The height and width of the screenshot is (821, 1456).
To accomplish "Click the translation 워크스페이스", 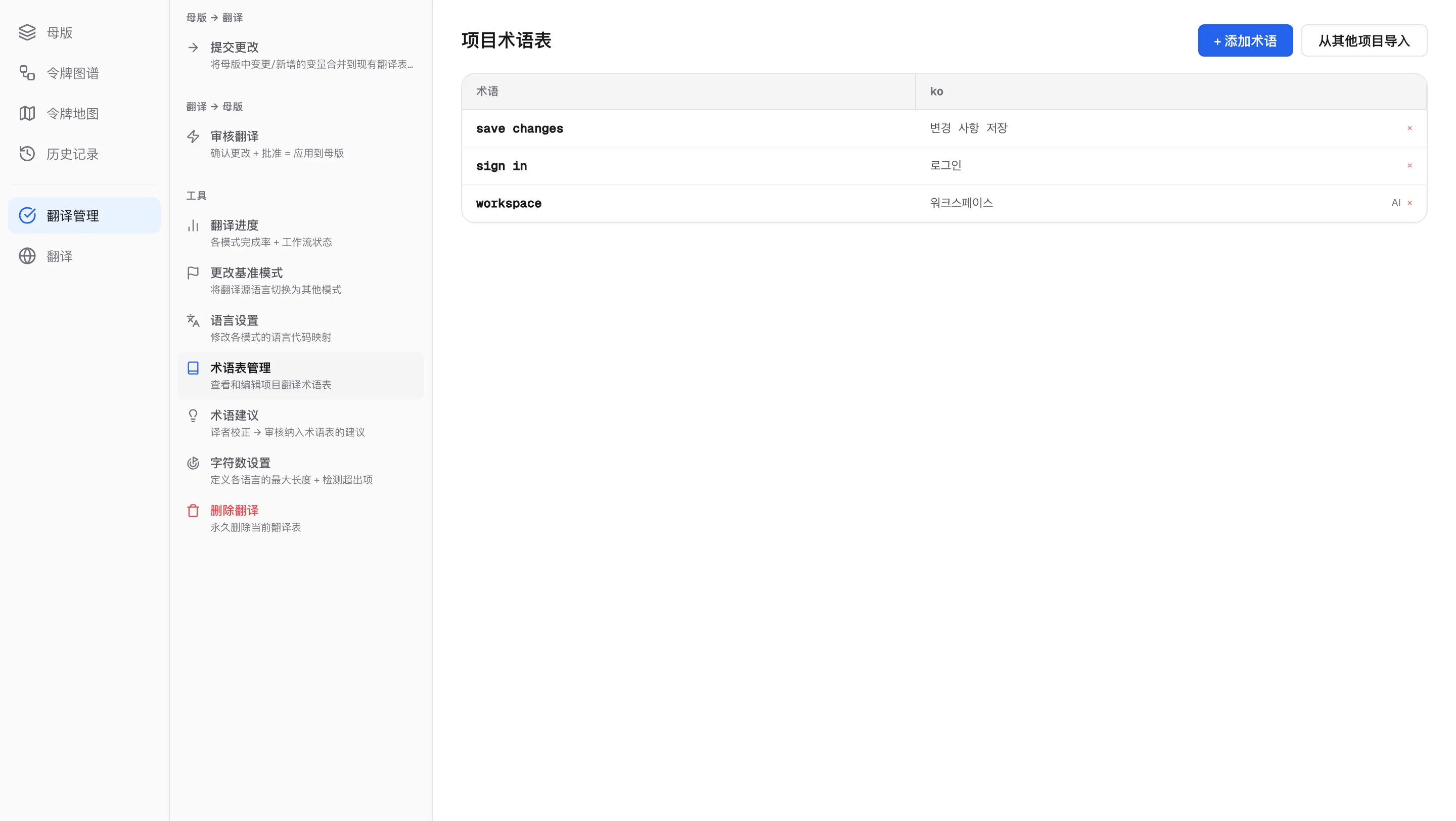I will click(962, 203).
